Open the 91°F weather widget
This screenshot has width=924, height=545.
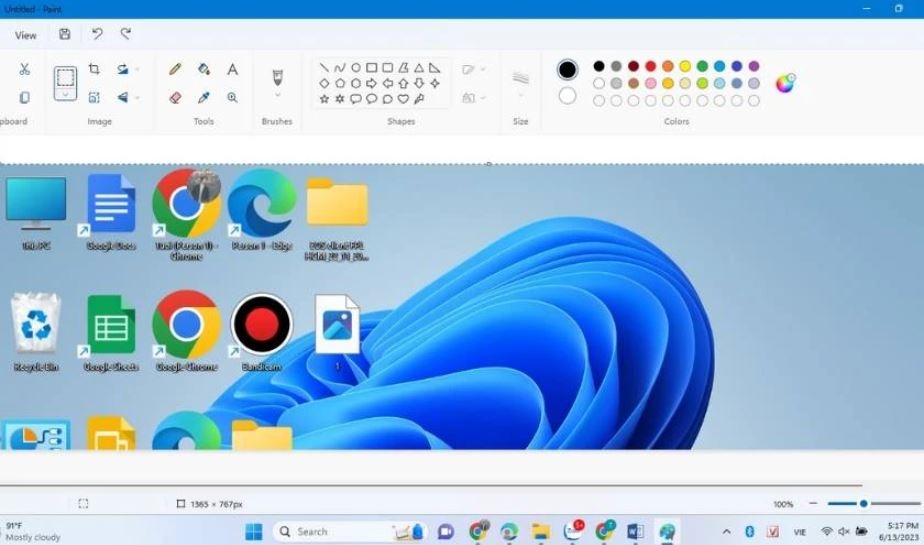[x=32, y=531]
